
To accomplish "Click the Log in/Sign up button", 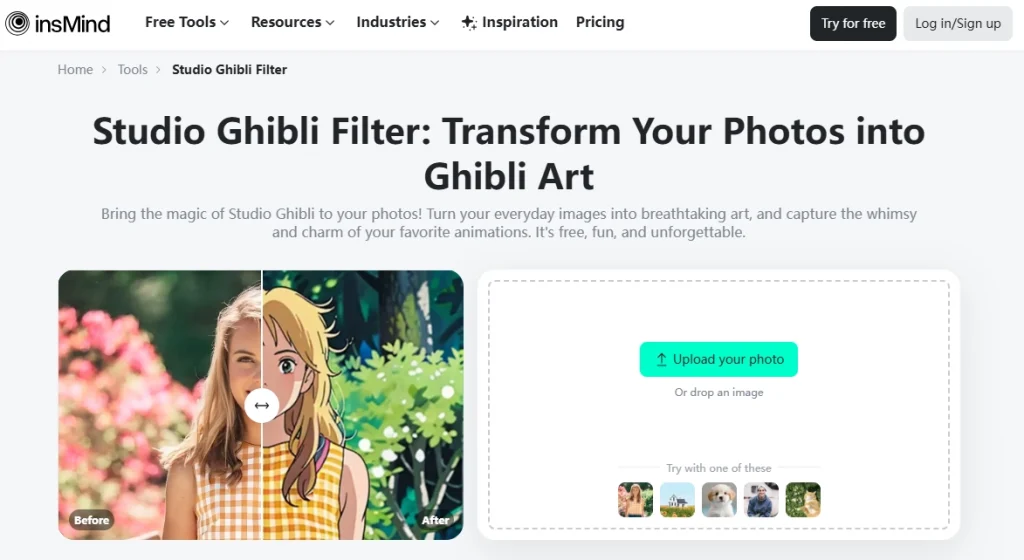I will pos(957,23).
